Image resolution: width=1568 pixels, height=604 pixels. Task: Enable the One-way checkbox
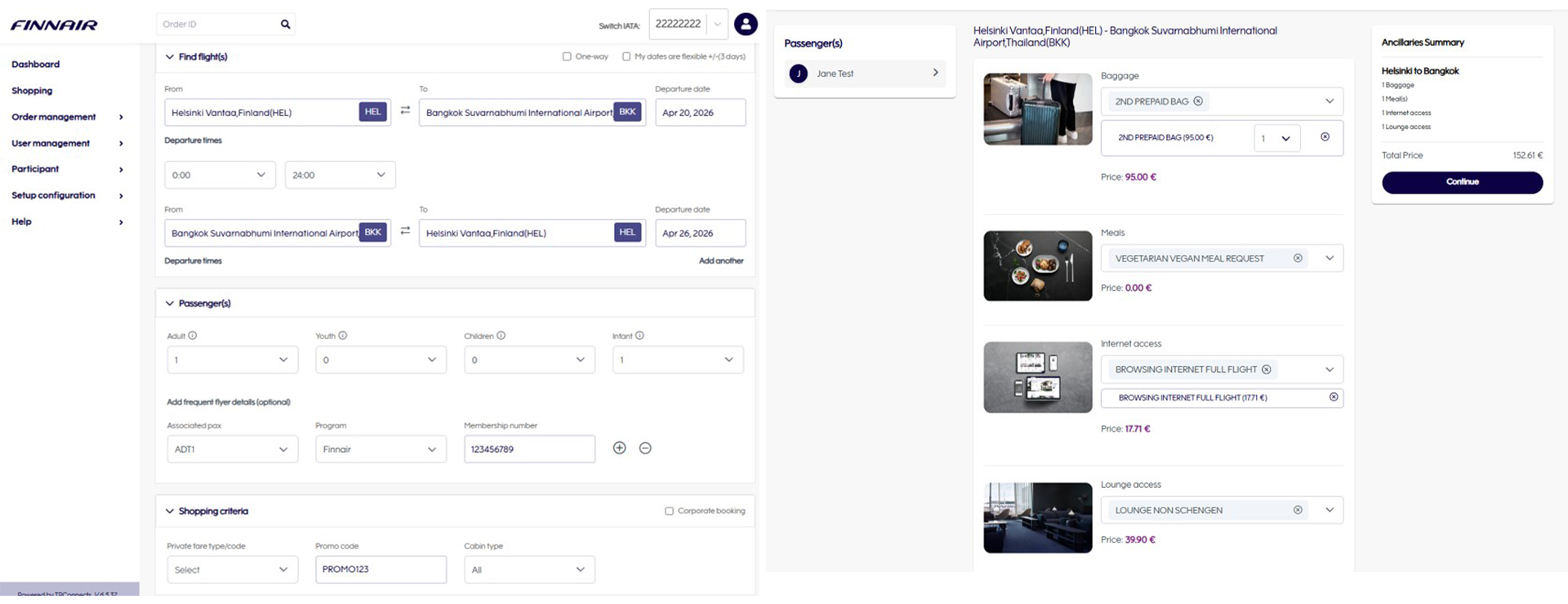pyautogui.click(x=567, y=56)
